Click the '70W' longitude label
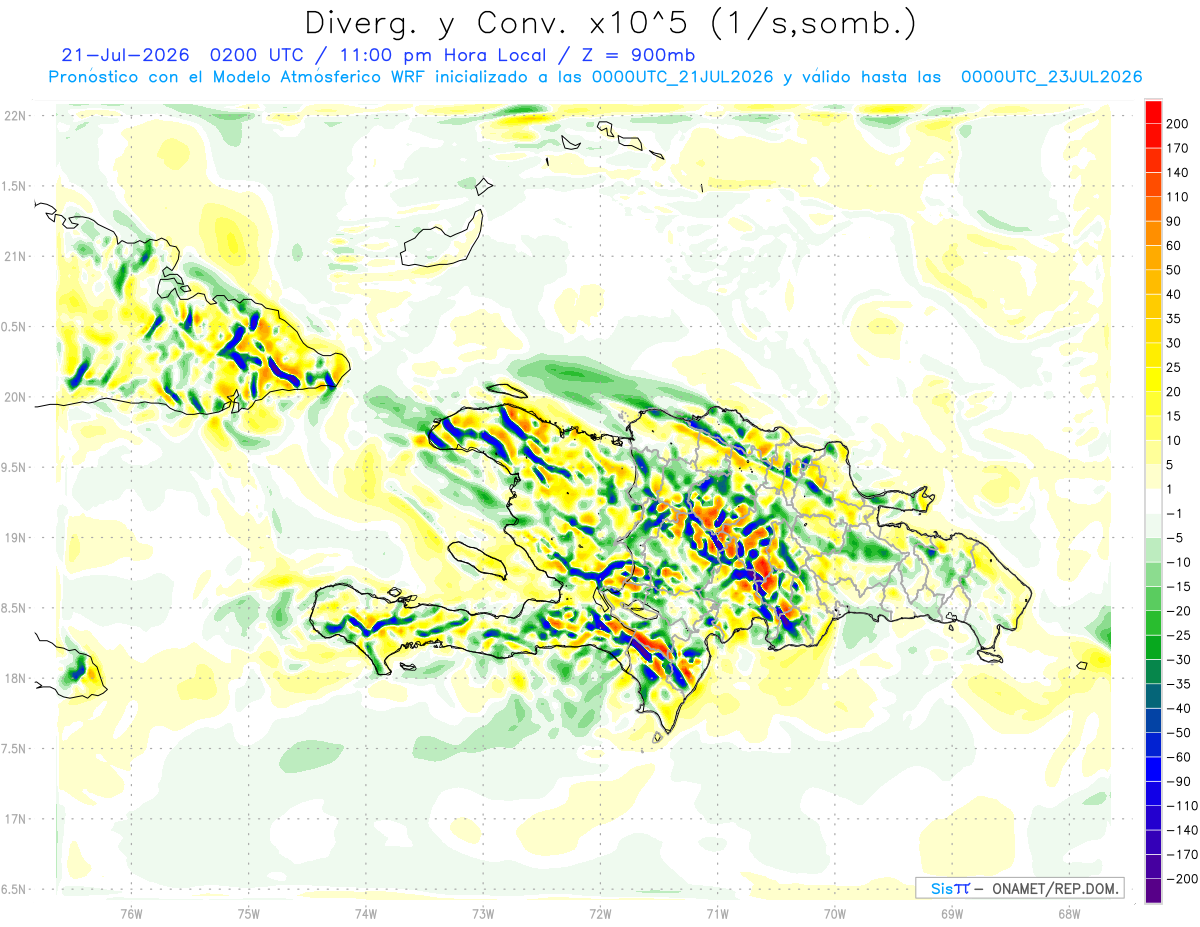 835,913
